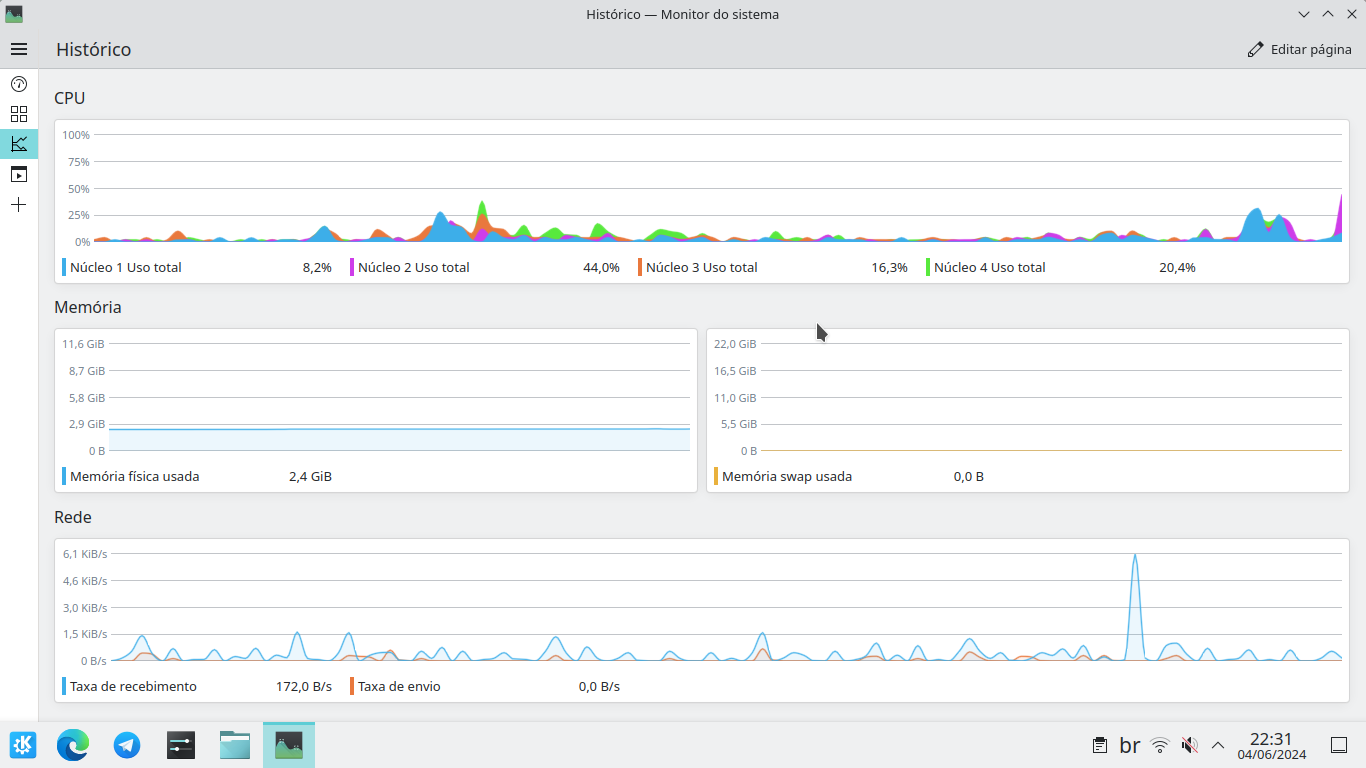This screenshot has width=1366, height=768.
Task: Open the Overview gauge page in sidebar
Action: click(19, 84)
